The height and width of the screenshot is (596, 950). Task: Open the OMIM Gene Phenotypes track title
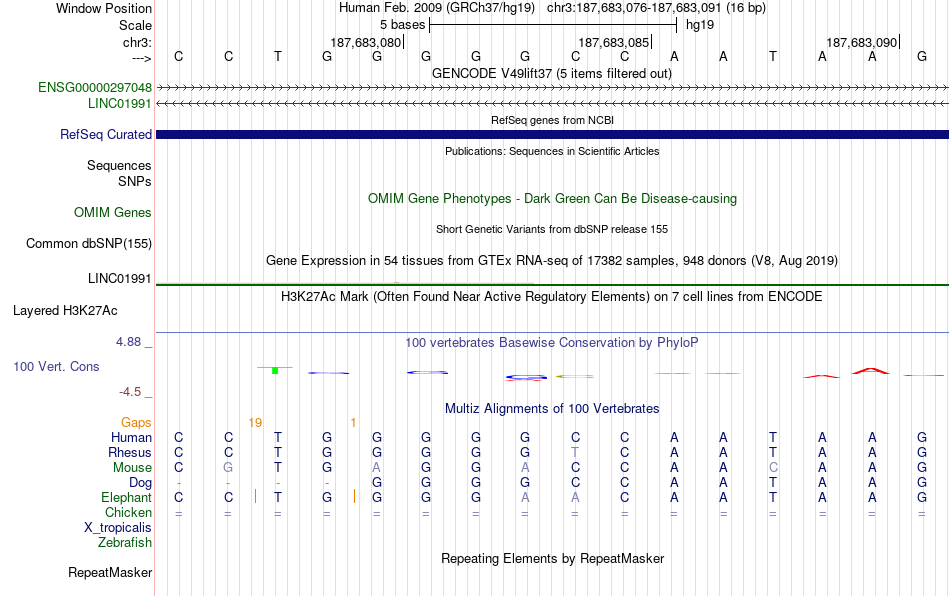coord(552,199)
